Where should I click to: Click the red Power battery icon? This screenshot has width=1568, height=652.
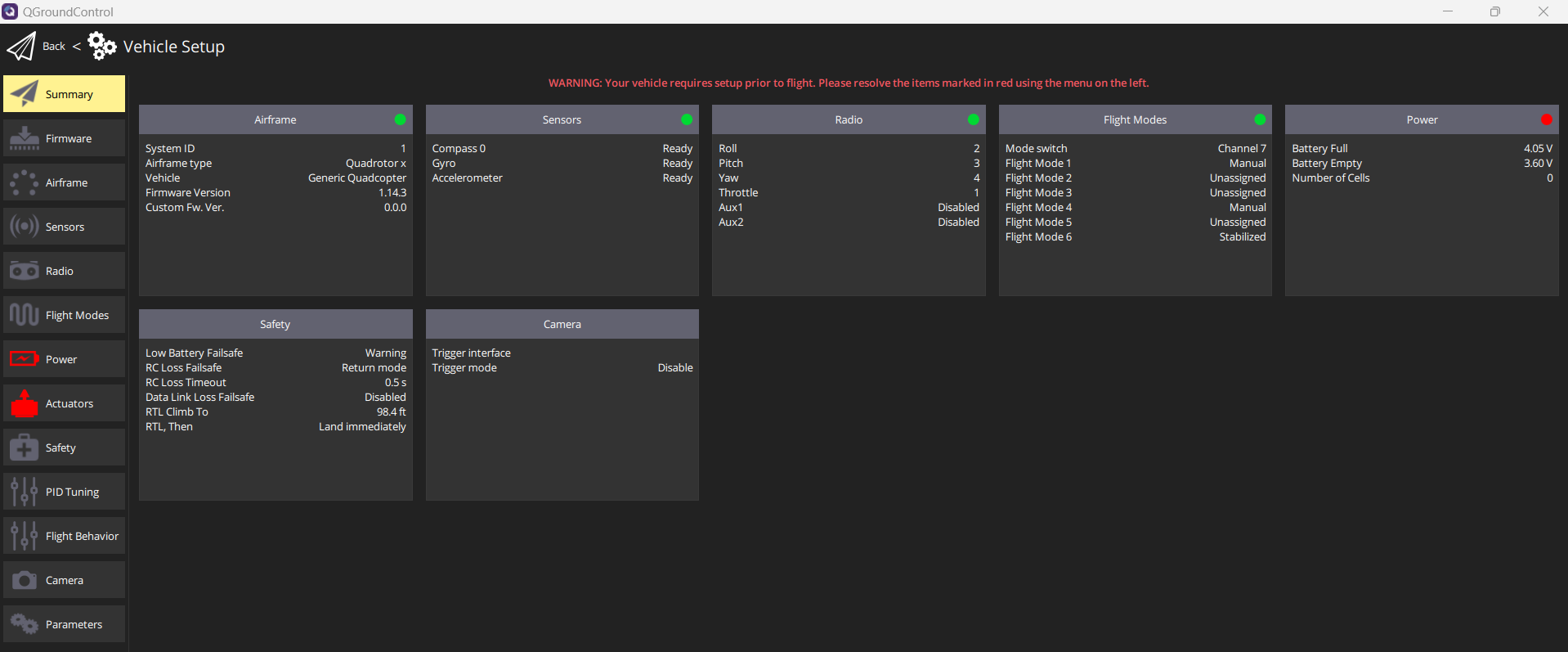click(x=25, y=359)
